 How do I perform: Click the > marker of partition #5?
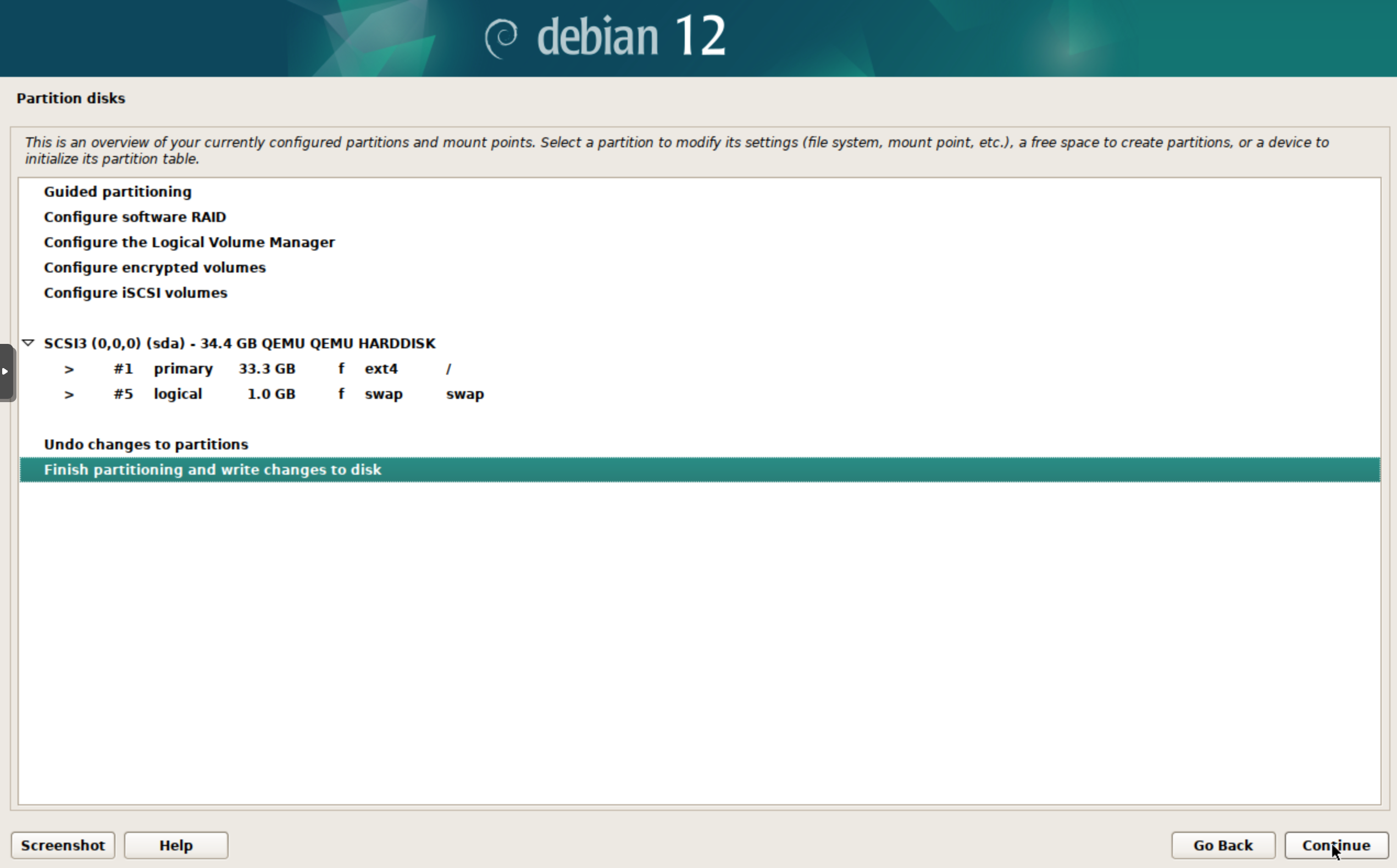pos(69,394)
